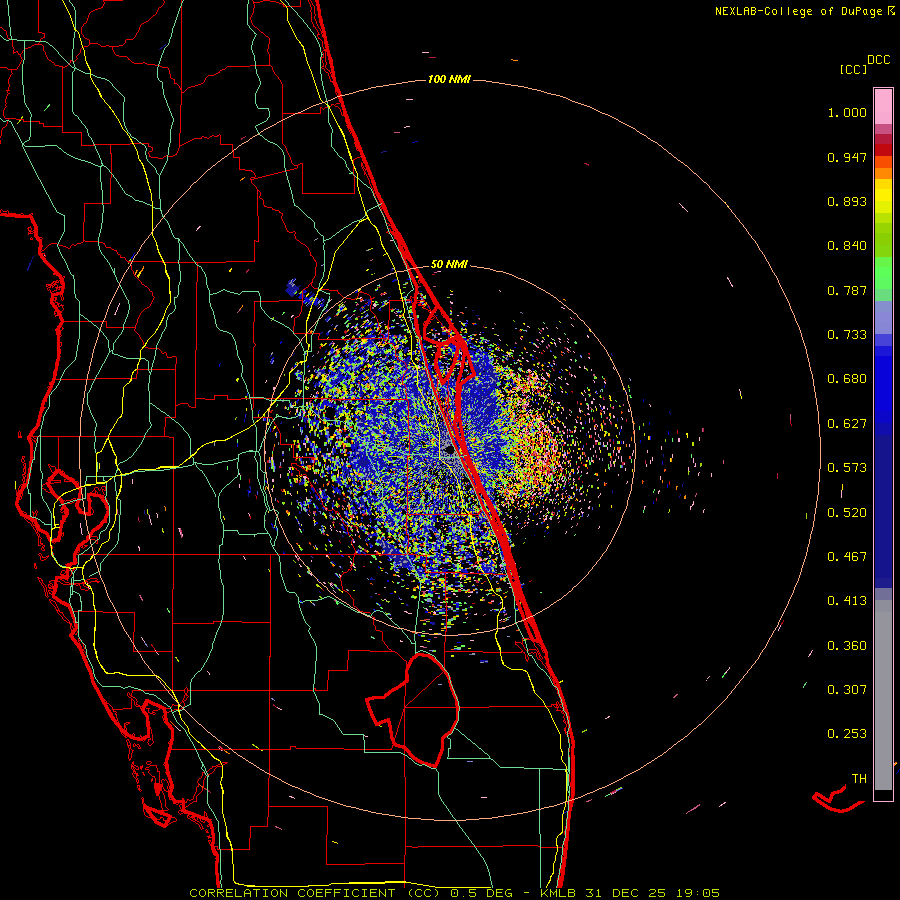Viewport: 900px width, 900px height.
Task: Select the 0.307 legend value
Action: coord(847,690)
